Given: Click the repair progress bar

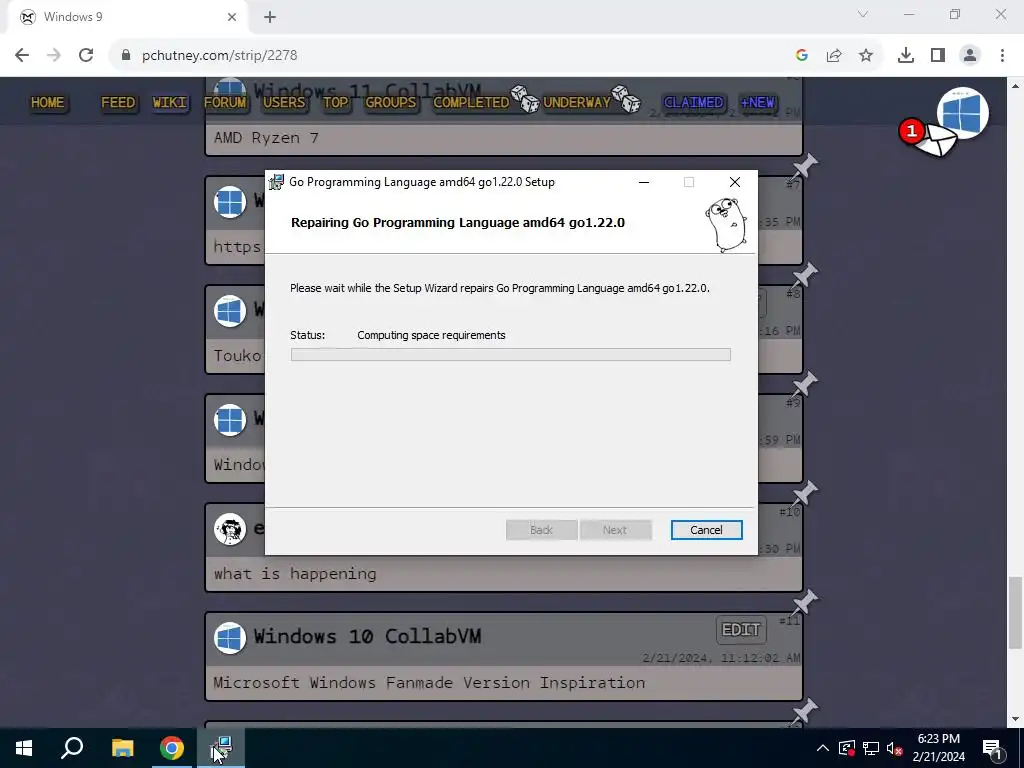Looking at the screenshot, I should pyautogui.click(x=511, y=355).
